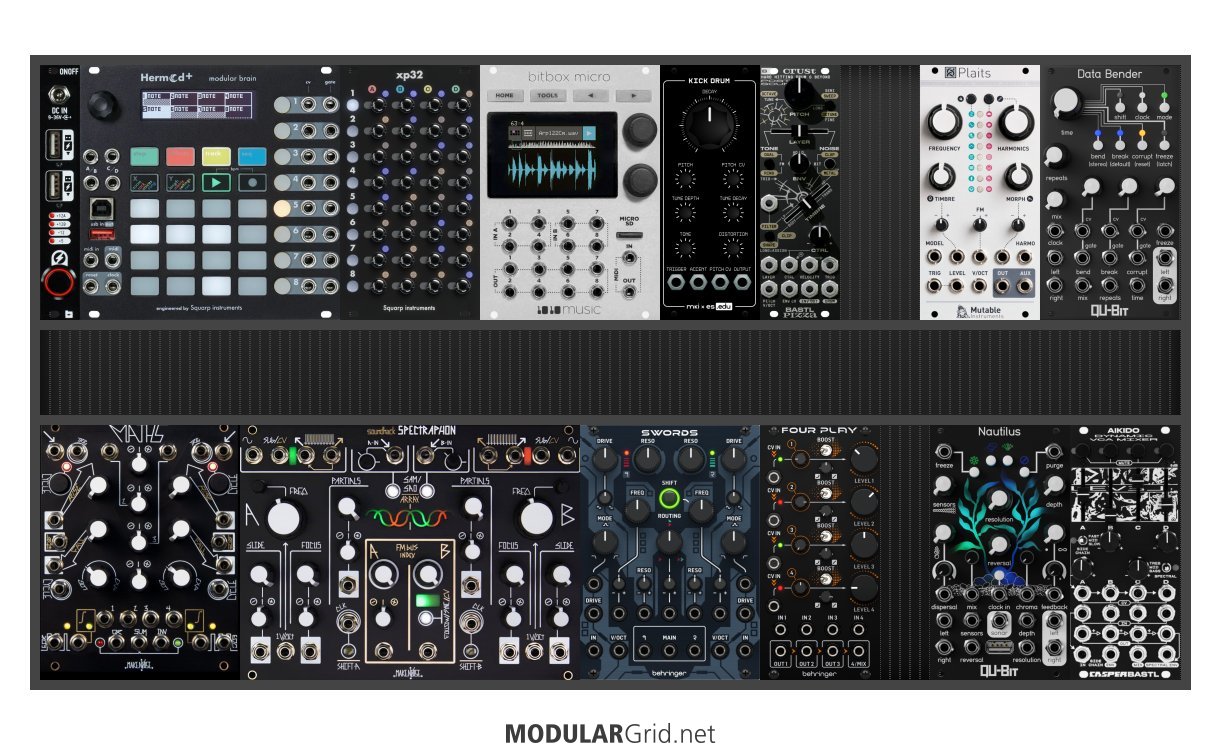This screenshot has width=1221, height=755.
Task: Click Hermod+ track 1 gate output jack
Action: coord(330,105)
